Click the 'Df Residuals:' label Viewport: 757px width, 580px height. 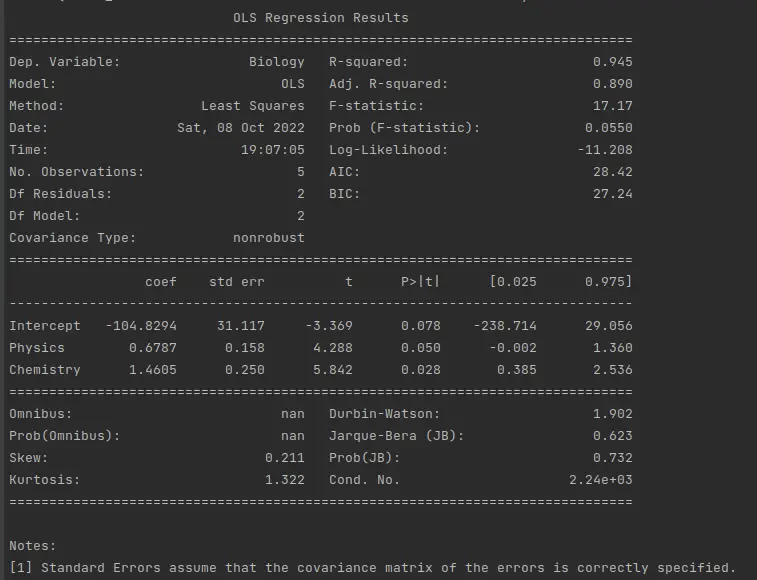(60, 194)
